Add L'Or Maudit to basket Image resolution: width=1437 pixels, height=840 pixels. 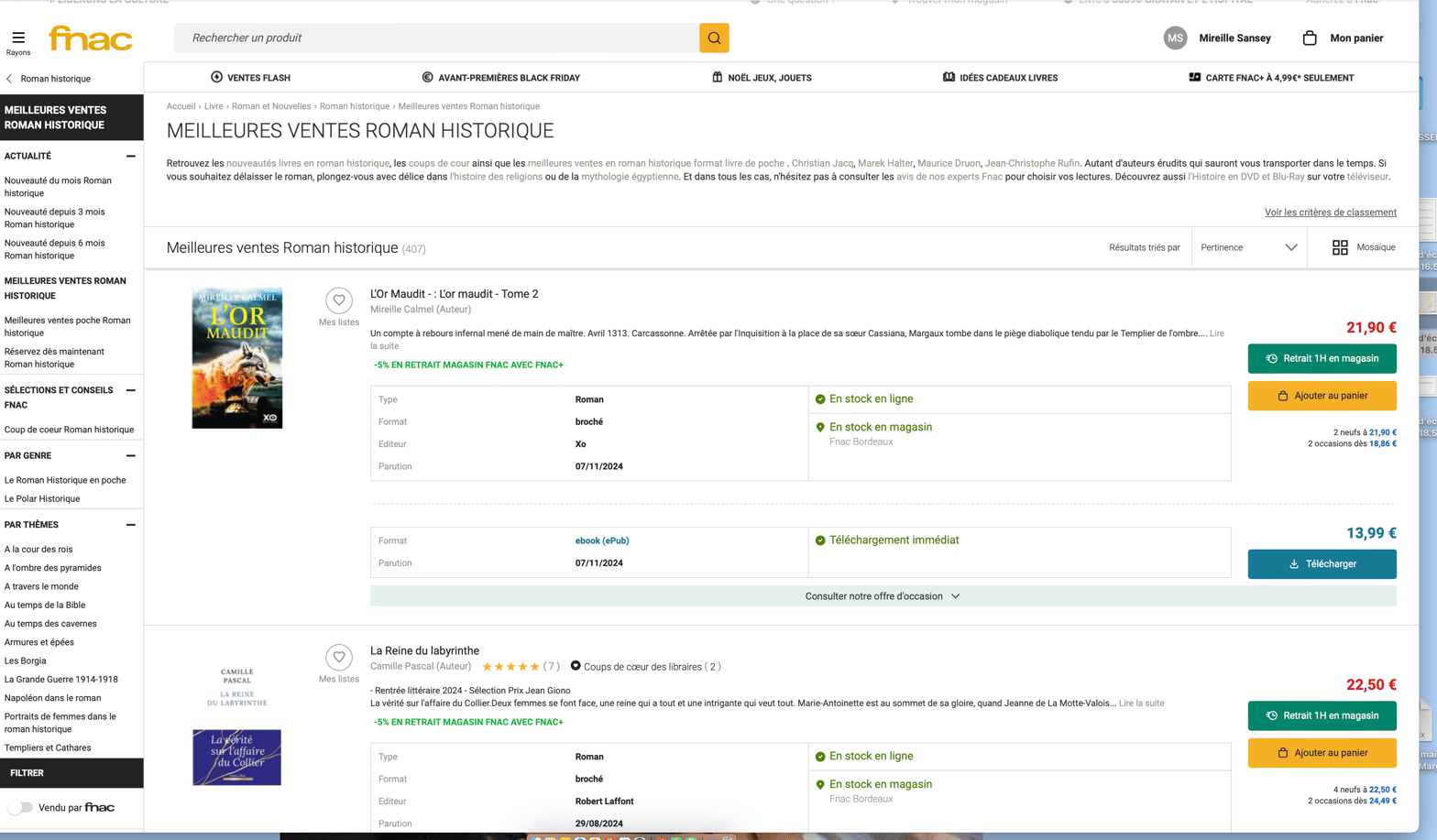pos(1322,396)
